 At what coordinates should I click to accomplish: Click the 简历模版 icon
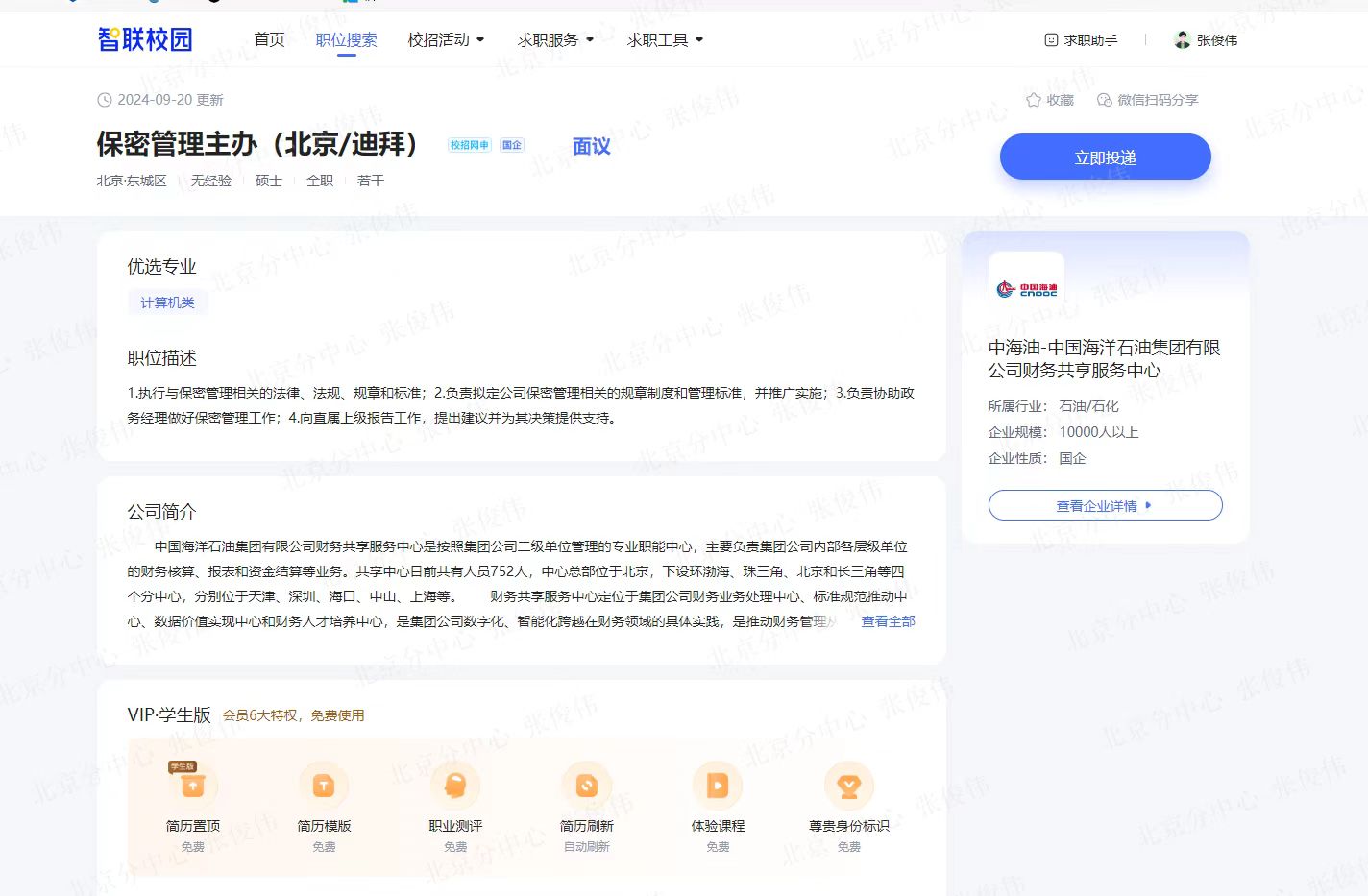(x=324, y=786)
